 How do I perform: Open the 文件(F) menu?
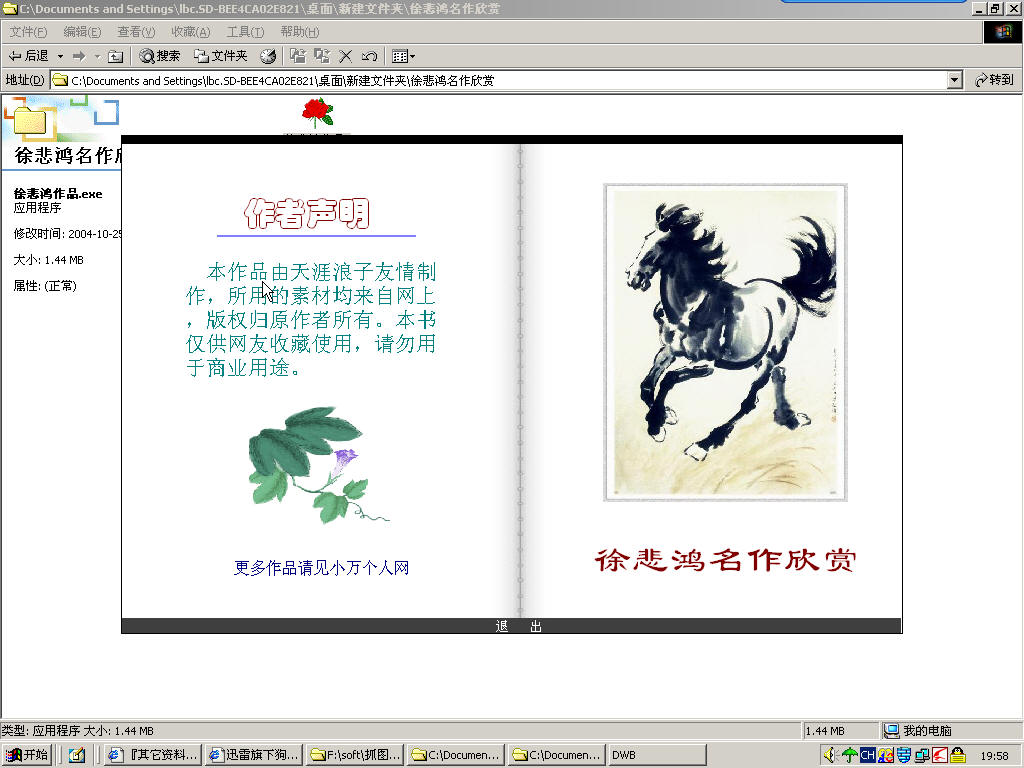(28, 32)
